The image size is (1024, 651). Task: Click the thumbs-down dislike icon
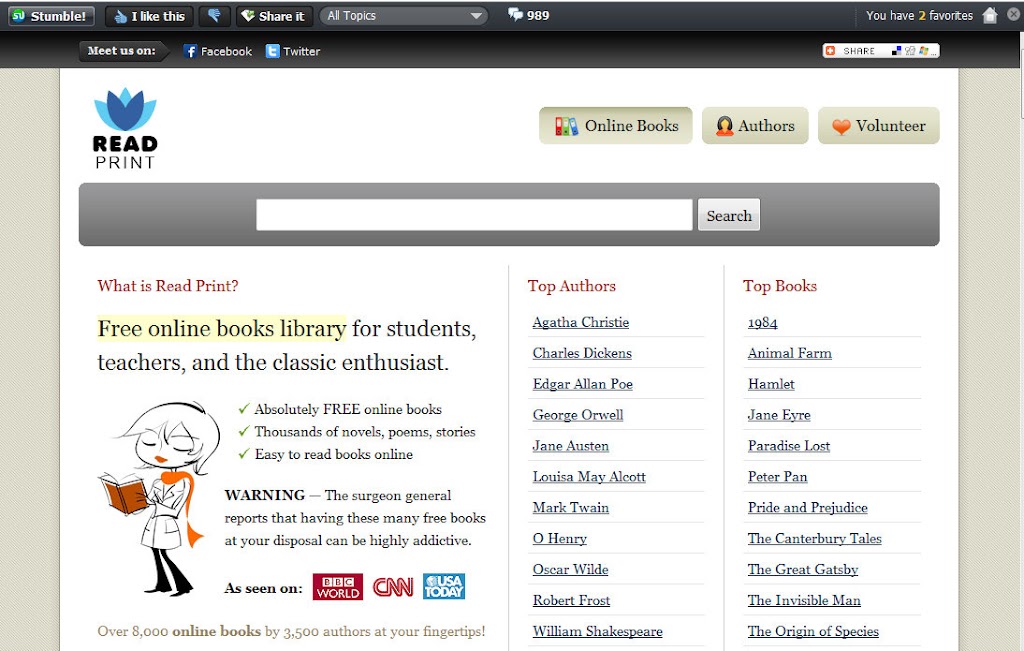click(x=215, y=16)
